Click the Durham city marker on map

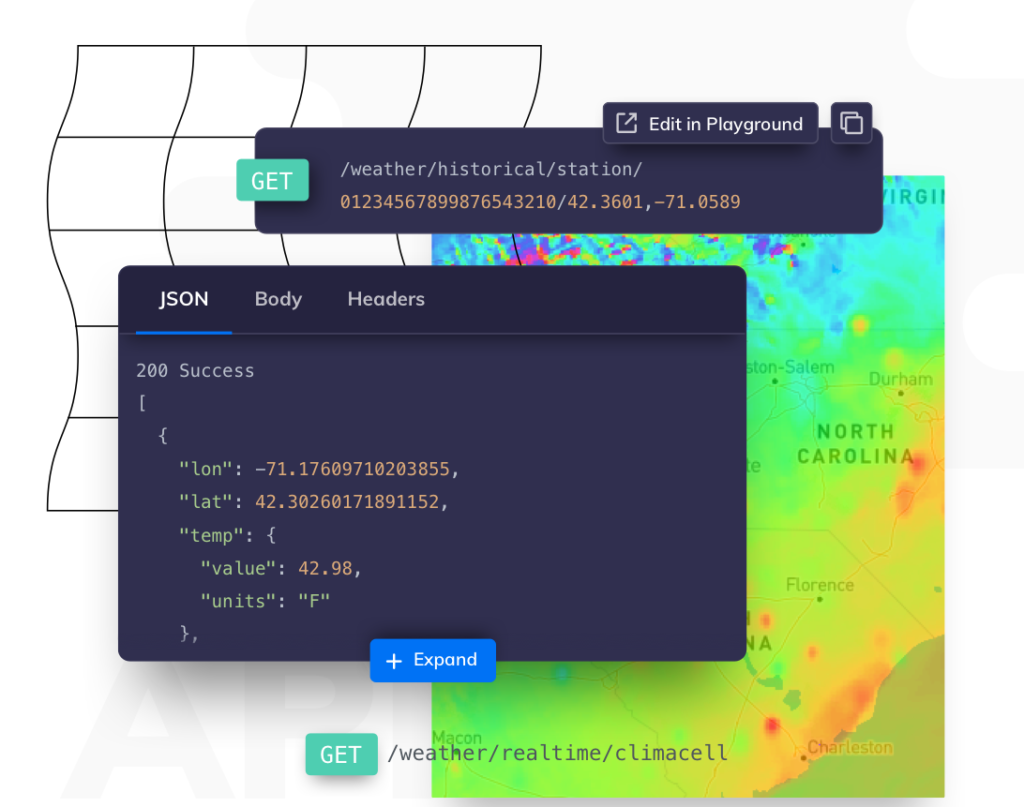[x=901, y=393]
